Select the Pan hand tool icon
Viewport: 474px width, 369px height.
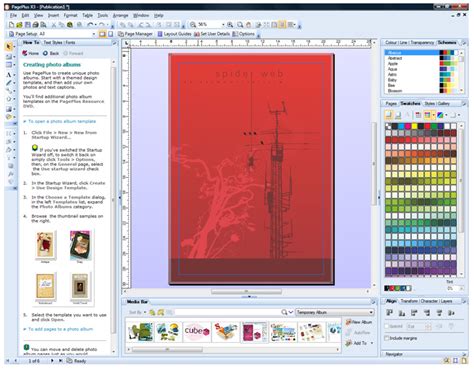(248, 25)
